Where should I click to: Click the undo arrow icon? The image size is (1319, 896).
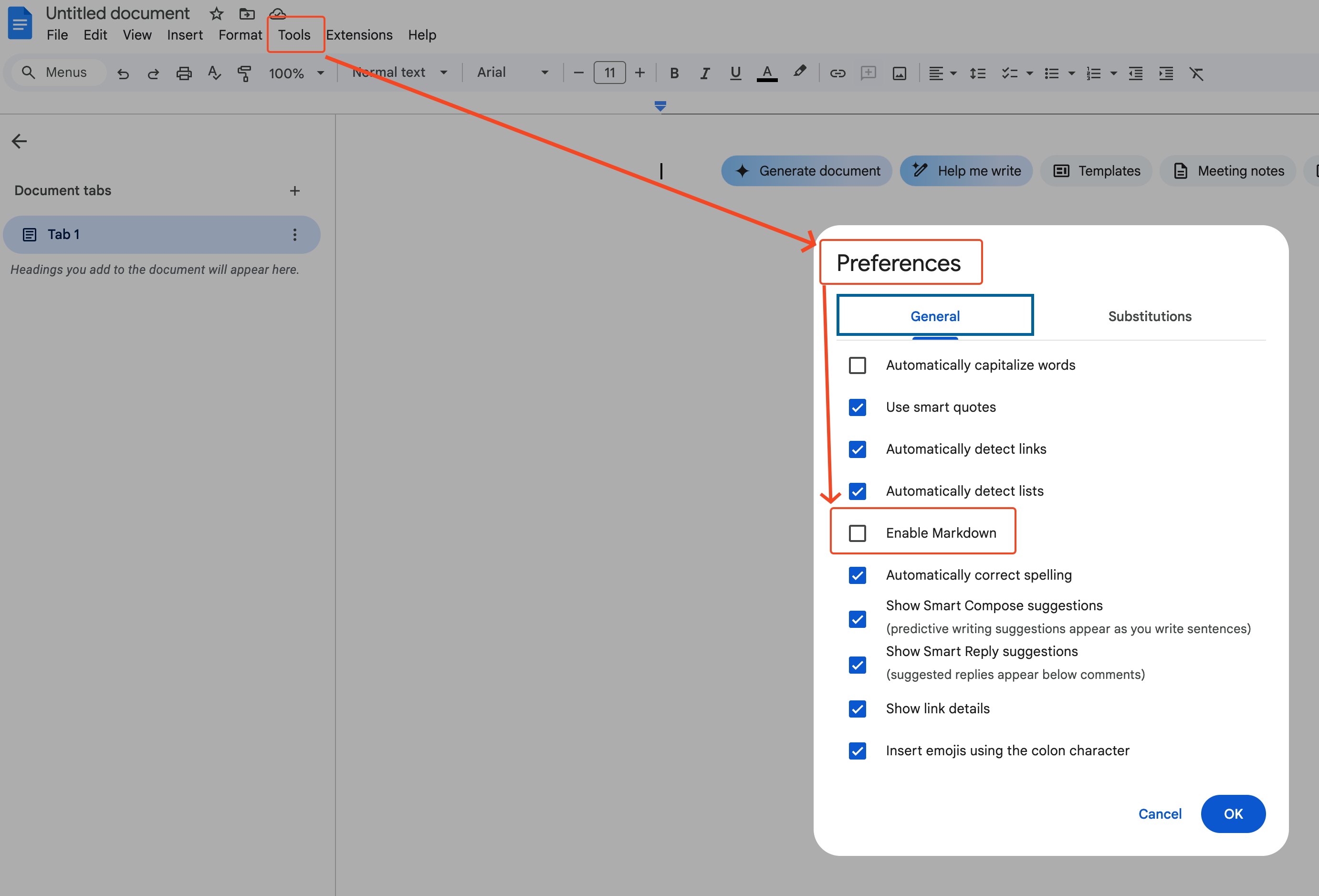click(123, 73)
